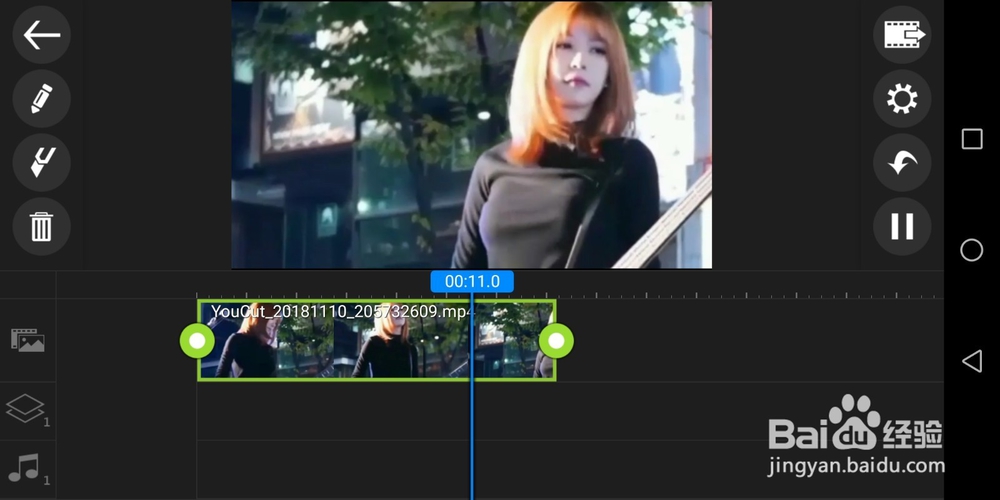
Task: Tap the video preview area
Action: click(x=471, y=135)
